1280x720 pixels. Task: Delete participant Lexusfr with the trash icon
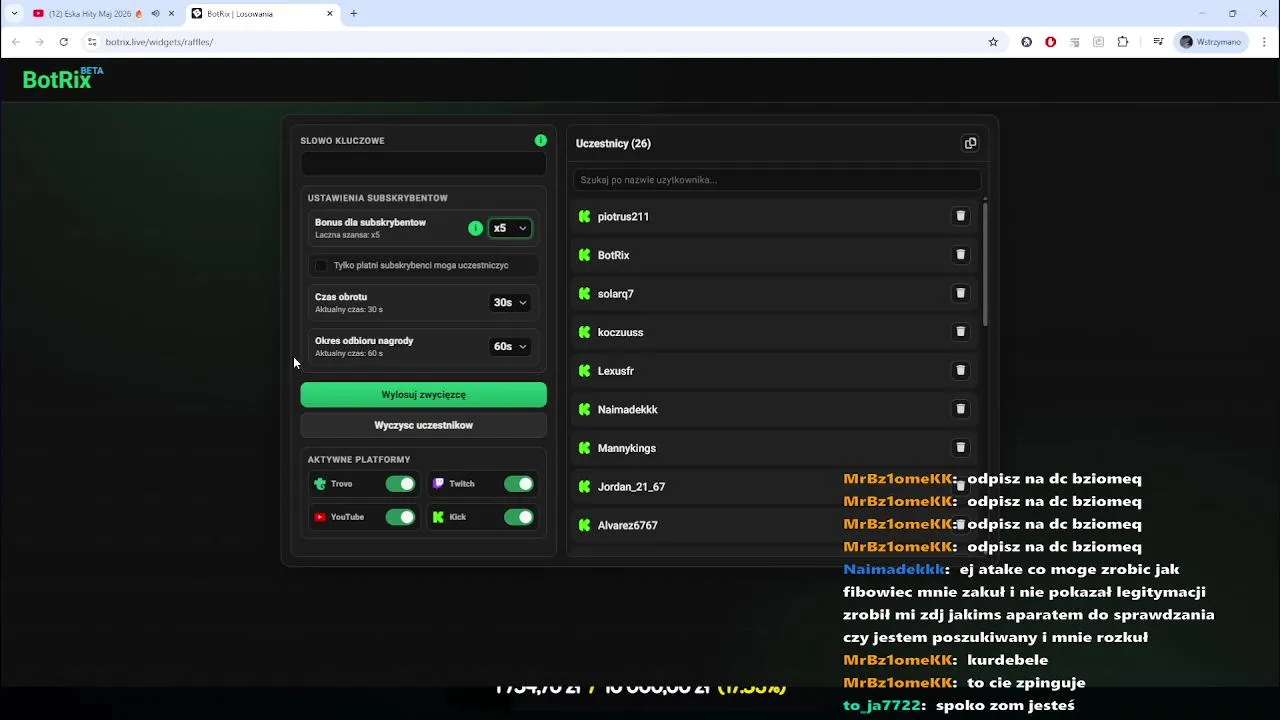pos(960,370)
